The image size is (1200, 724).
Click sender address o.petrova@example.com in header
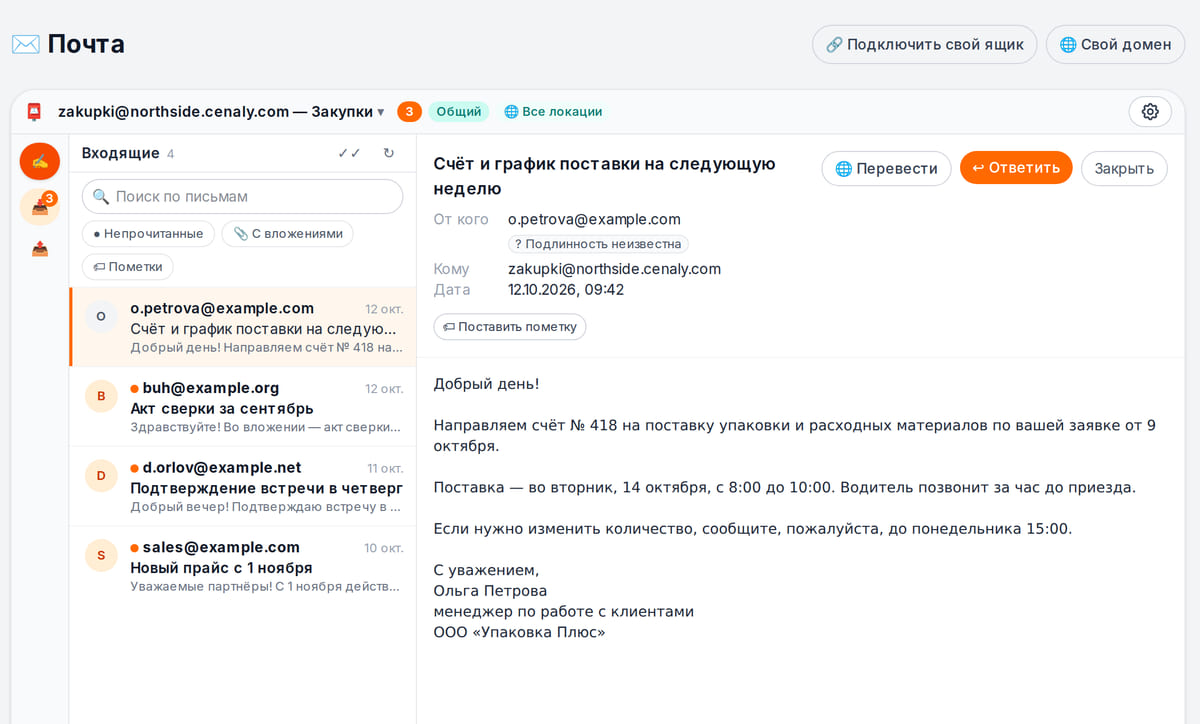[x=594, y=219]
